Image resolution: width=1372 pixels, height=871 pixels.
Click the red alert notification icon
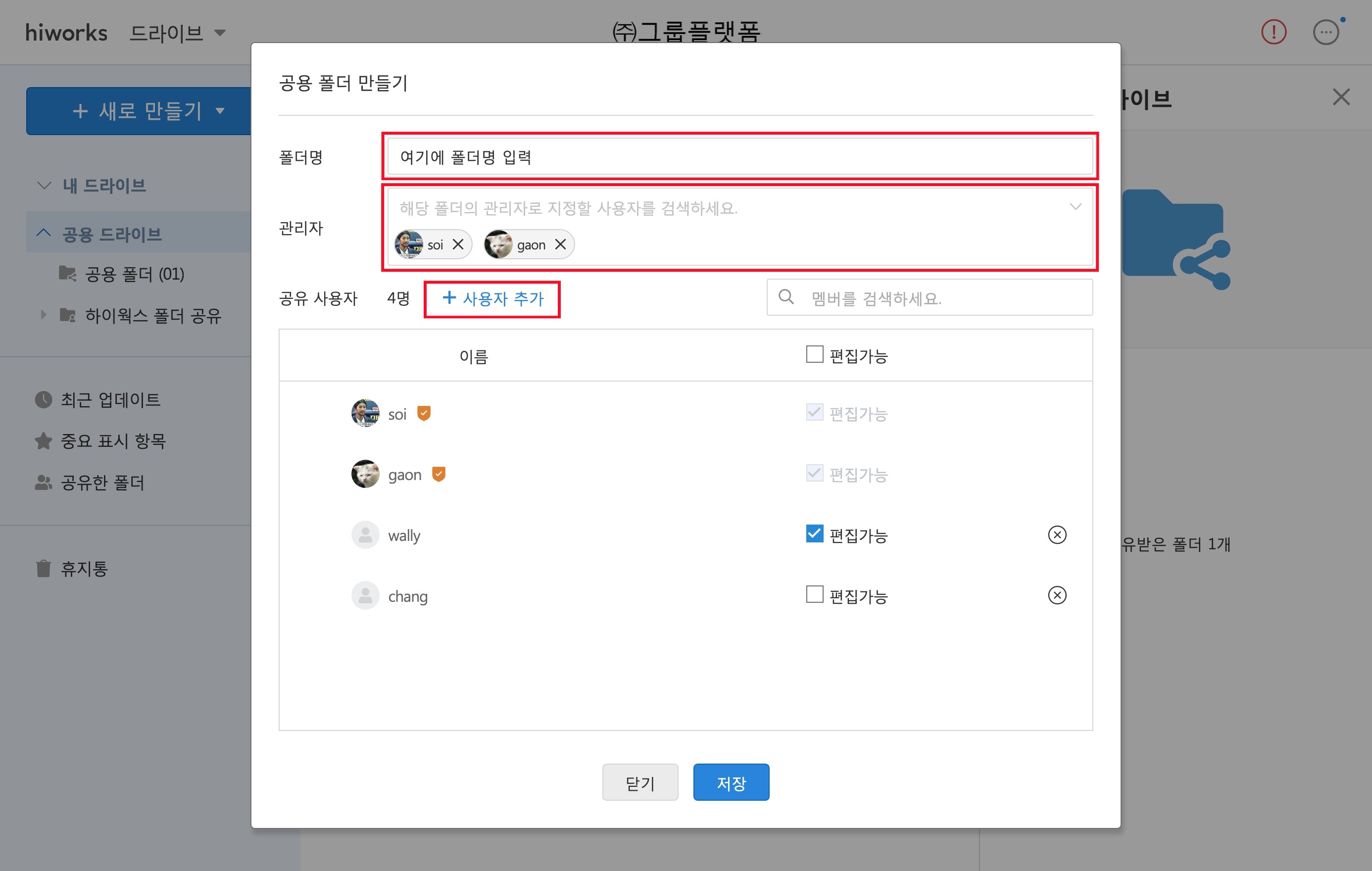[x=1274, y=32]
